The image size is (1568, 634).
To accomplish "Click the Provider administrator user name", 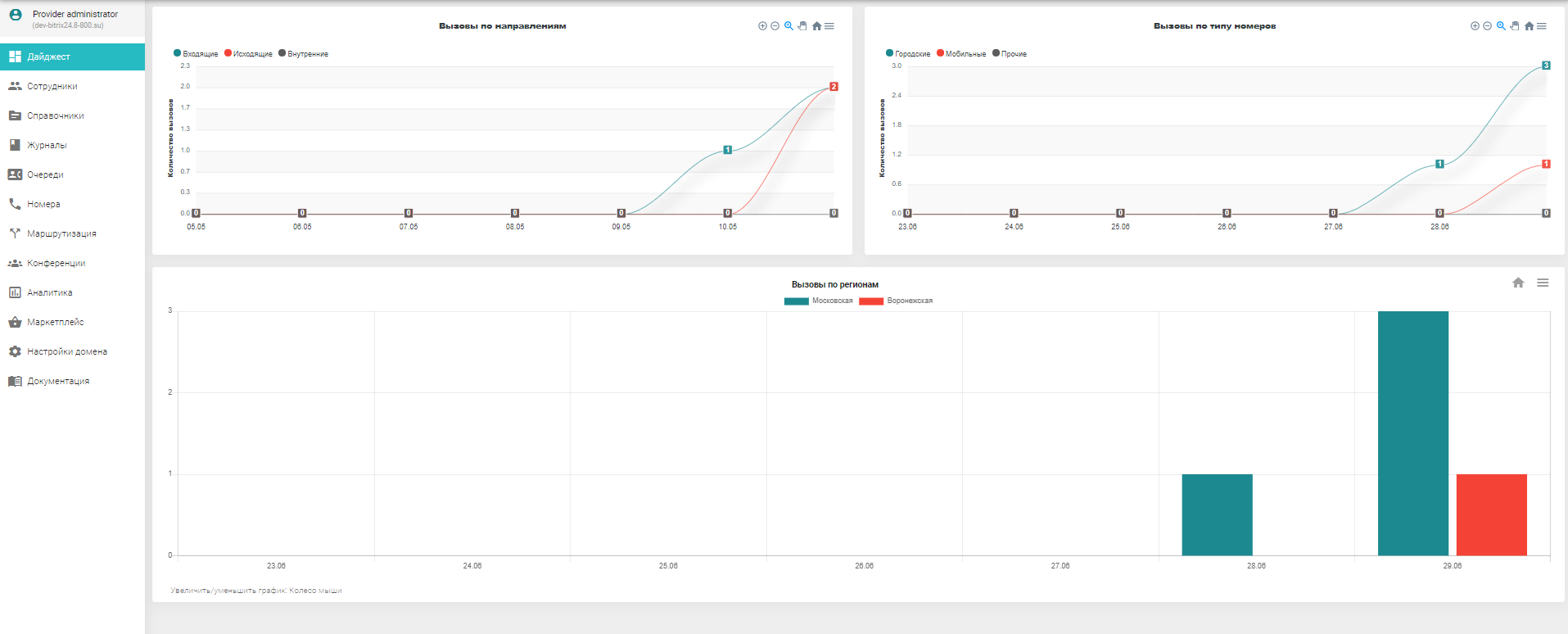I will click(x=75, y=14).
